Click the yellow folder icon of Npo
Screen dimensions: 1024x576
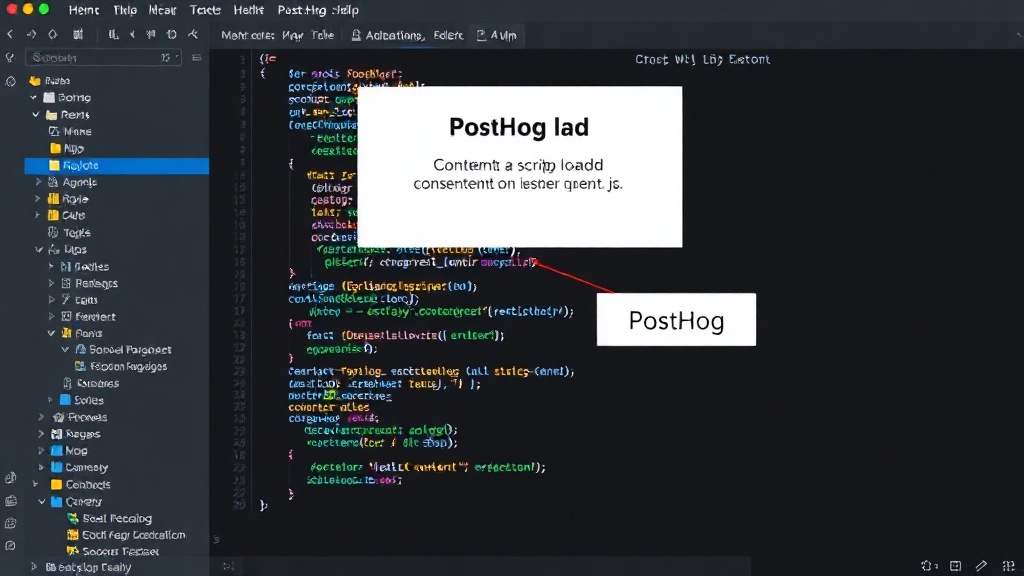tap(56, 148)
